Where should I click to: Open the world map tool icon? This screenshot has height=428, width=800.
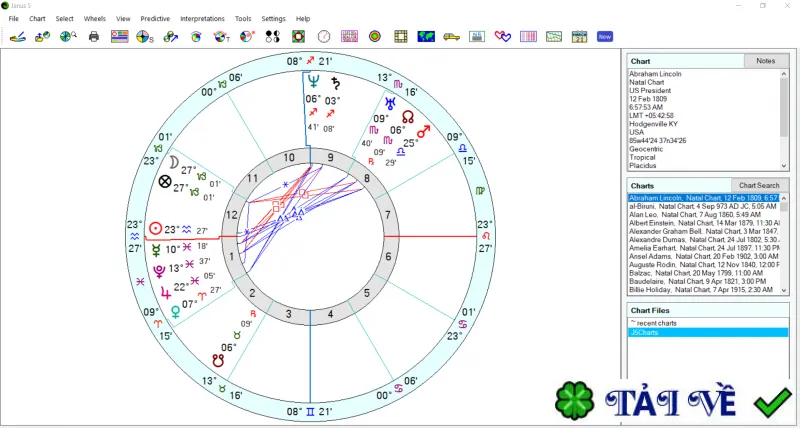[x=426, y=36]
